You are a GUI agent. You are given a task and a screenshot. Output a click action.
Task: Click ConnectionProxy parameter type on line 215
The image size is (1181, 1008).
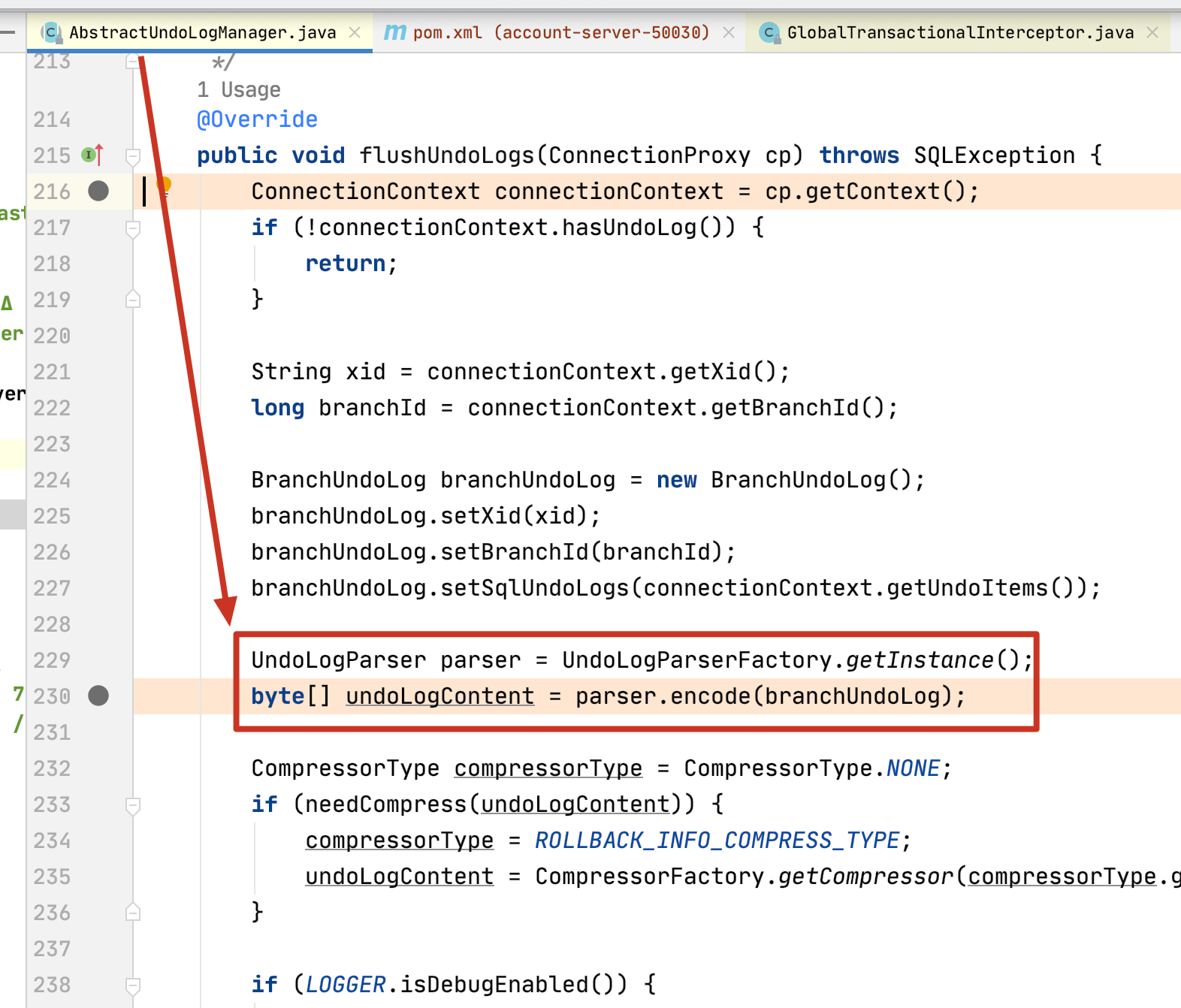649,155
